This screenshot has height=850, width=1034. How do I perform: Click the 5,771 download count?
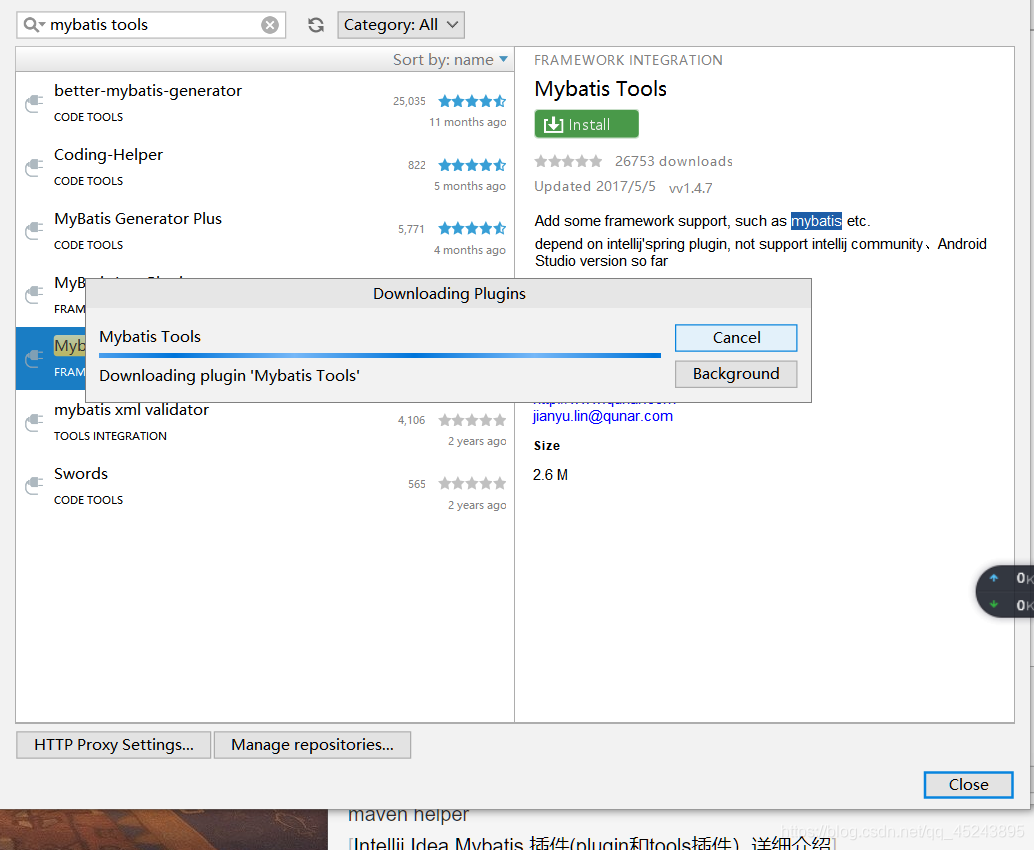[x=411, y=229]
